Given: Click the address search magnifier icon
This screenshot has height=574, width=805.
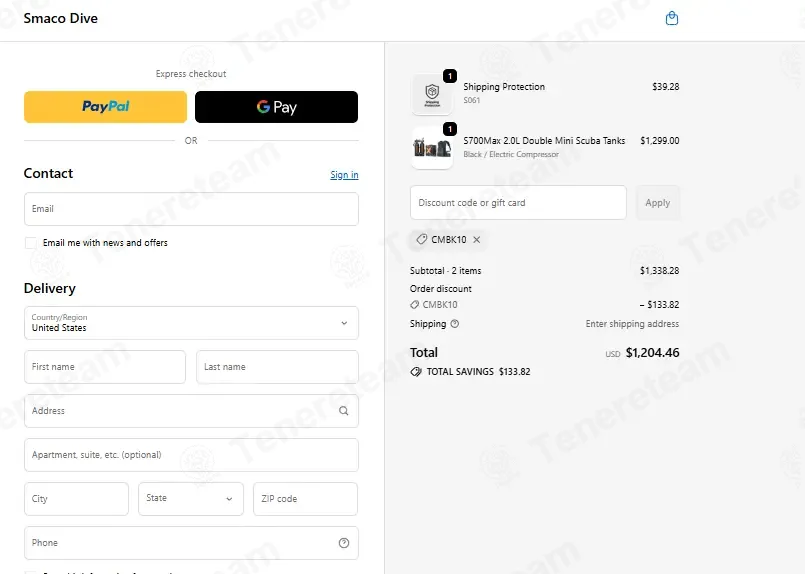Looking at the screenshot, I should 343,411.
